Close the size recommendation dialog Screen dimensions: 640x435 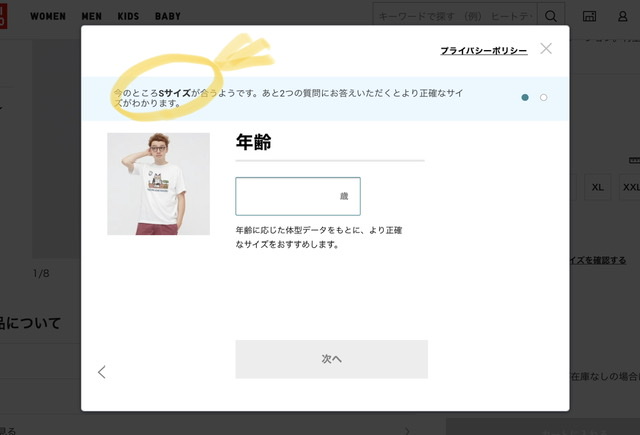[x=546, y=48]
